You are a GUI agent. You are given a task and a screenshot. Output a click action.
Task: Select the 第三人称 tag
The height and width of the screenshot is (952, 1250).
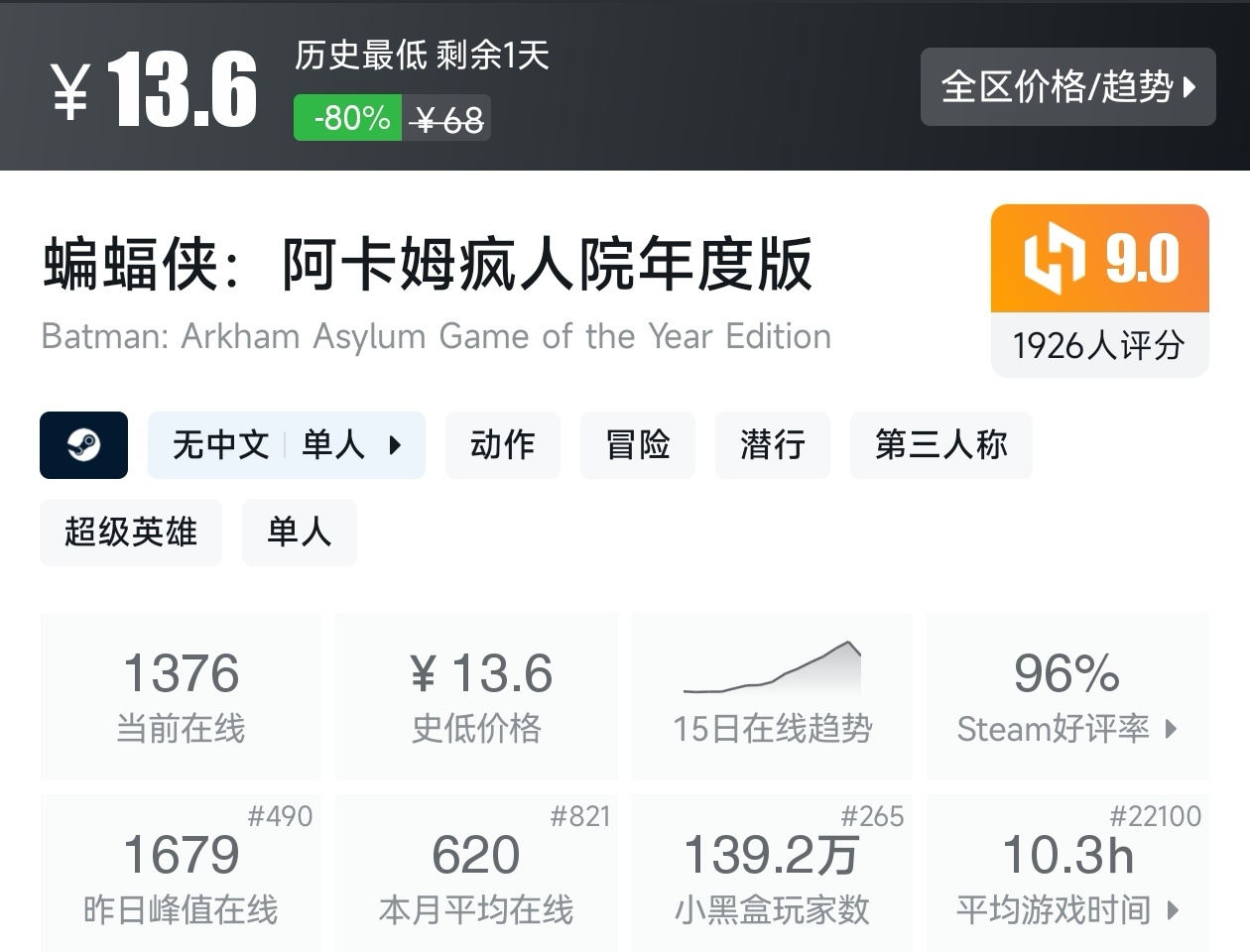(939, 445)
